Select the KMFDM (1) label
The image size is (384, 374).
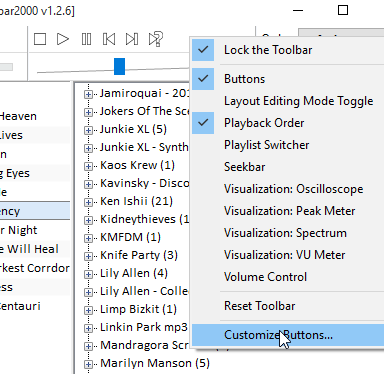point(130,237)
